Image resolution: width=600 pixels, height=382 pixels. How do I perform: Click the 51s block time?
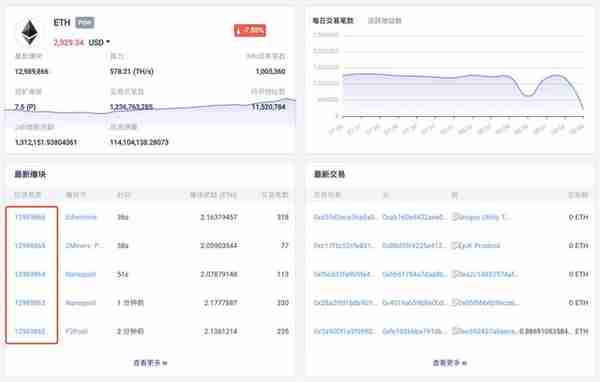(x=122, y=274)
